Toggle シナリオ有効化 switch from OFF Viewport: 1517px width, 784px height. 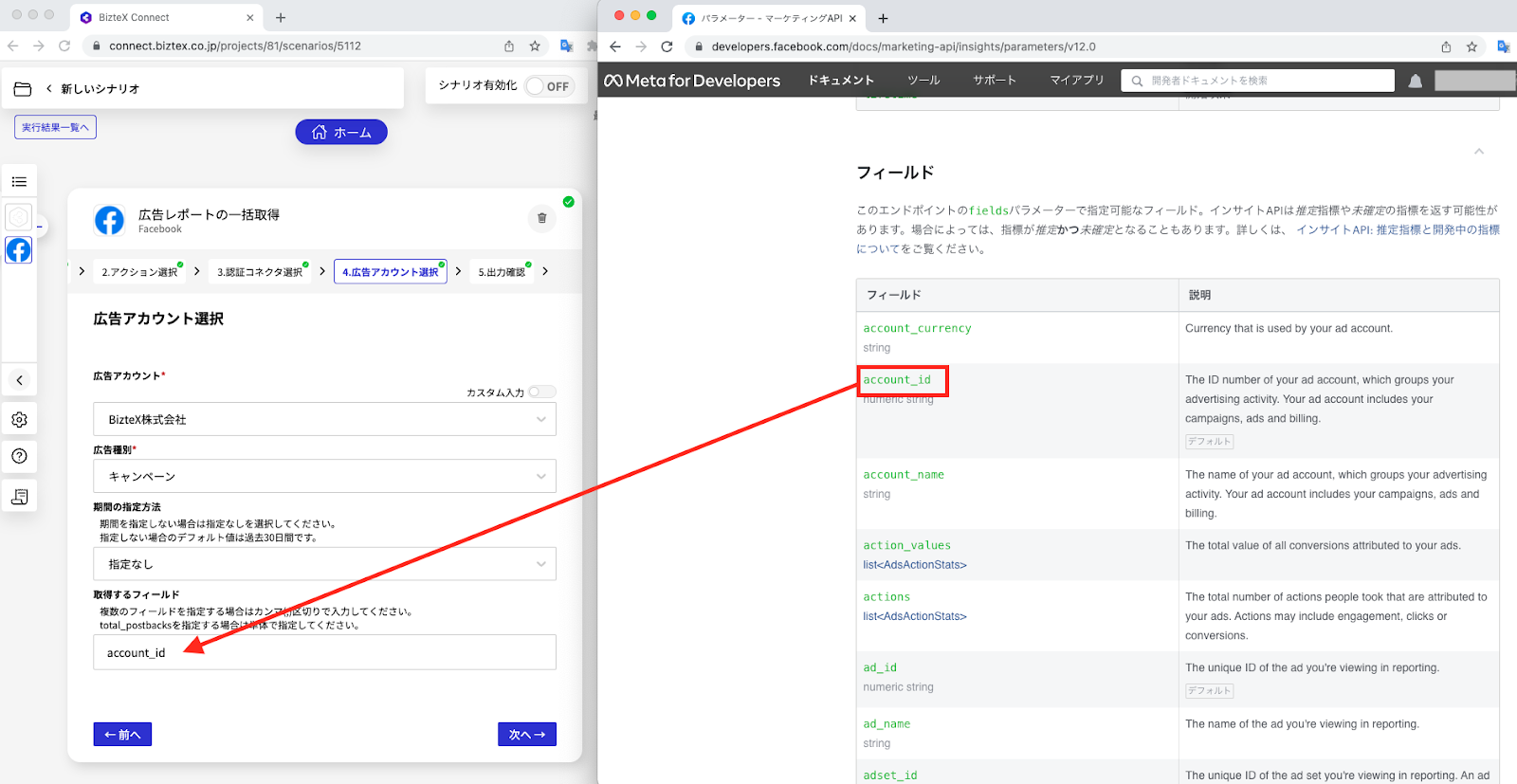click(549, 86)
